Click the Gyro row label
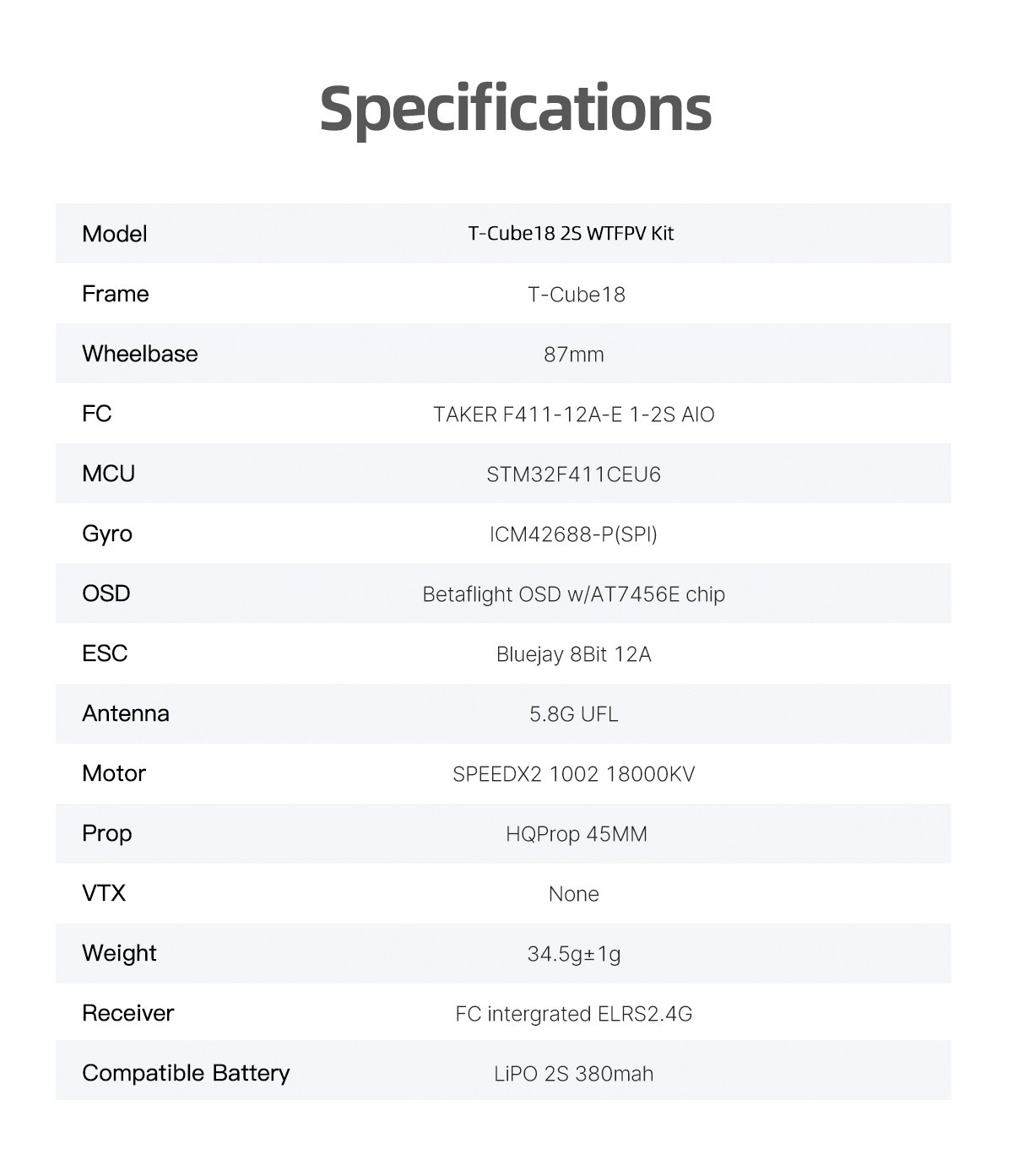 [107, 534]
